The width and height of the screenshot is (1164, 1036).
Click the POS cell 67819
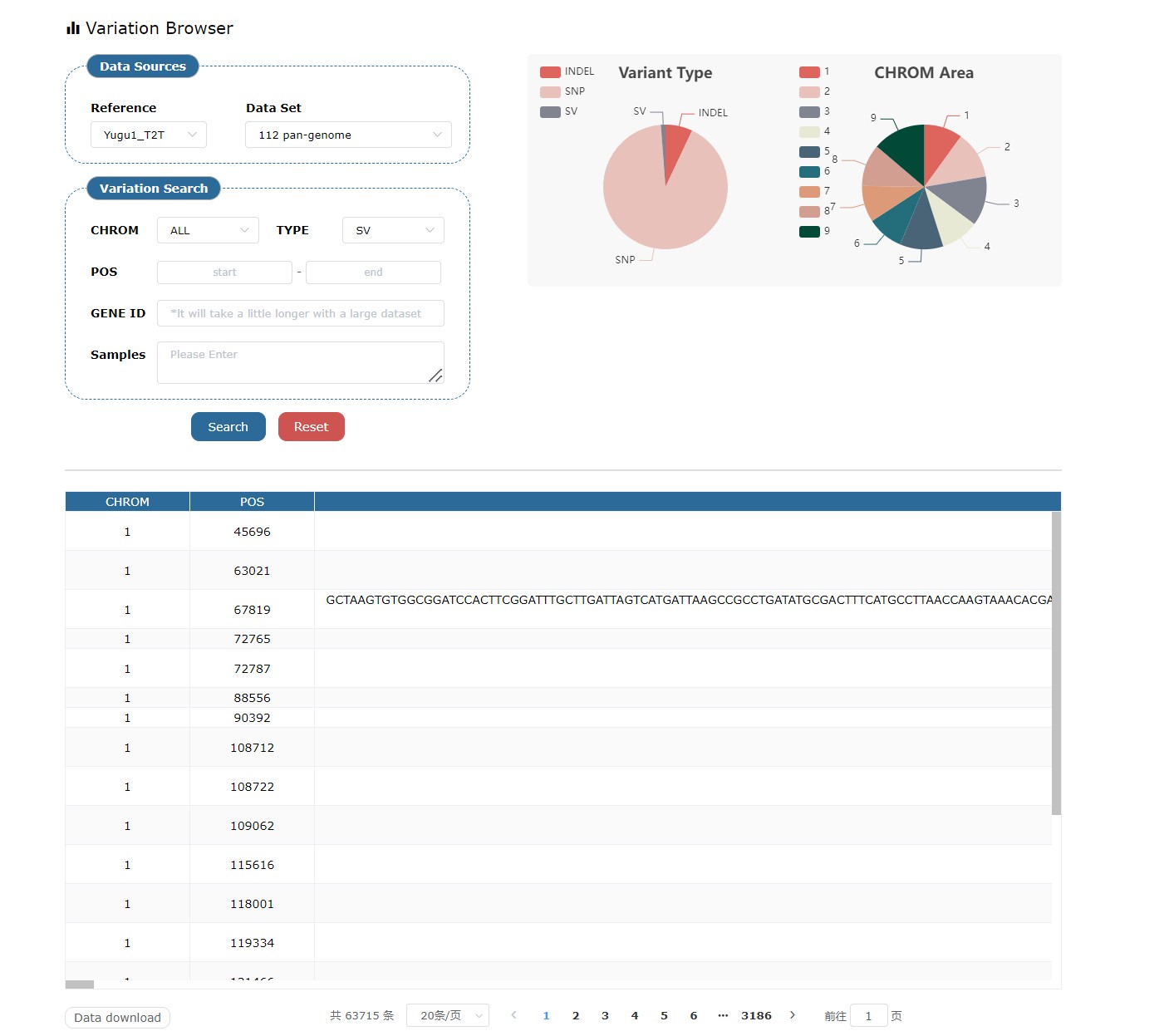pos(252,610)
